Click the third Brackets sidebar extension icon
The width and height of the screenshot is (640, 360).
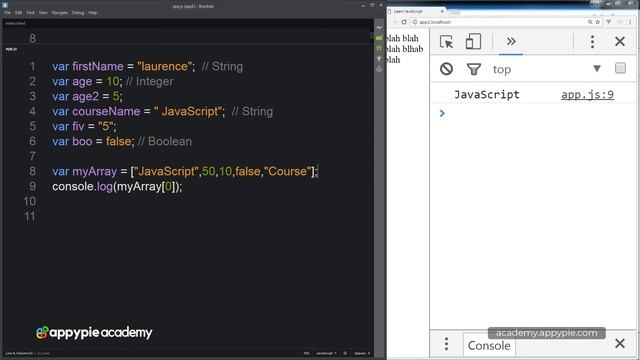pos(379,49)
